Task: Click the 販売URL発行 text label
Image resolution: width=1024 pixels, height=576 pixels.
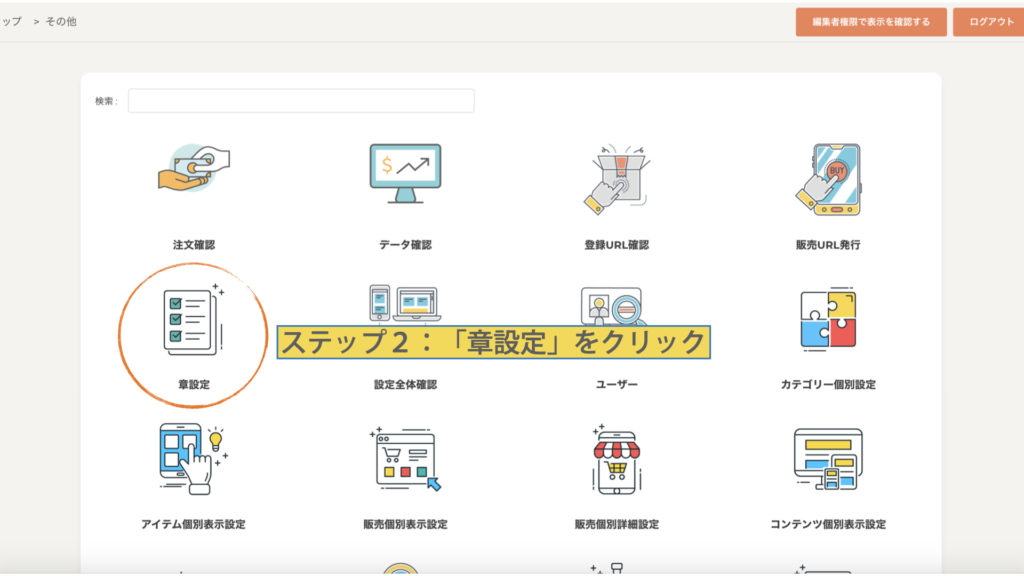Action: [x=828, y=245]
